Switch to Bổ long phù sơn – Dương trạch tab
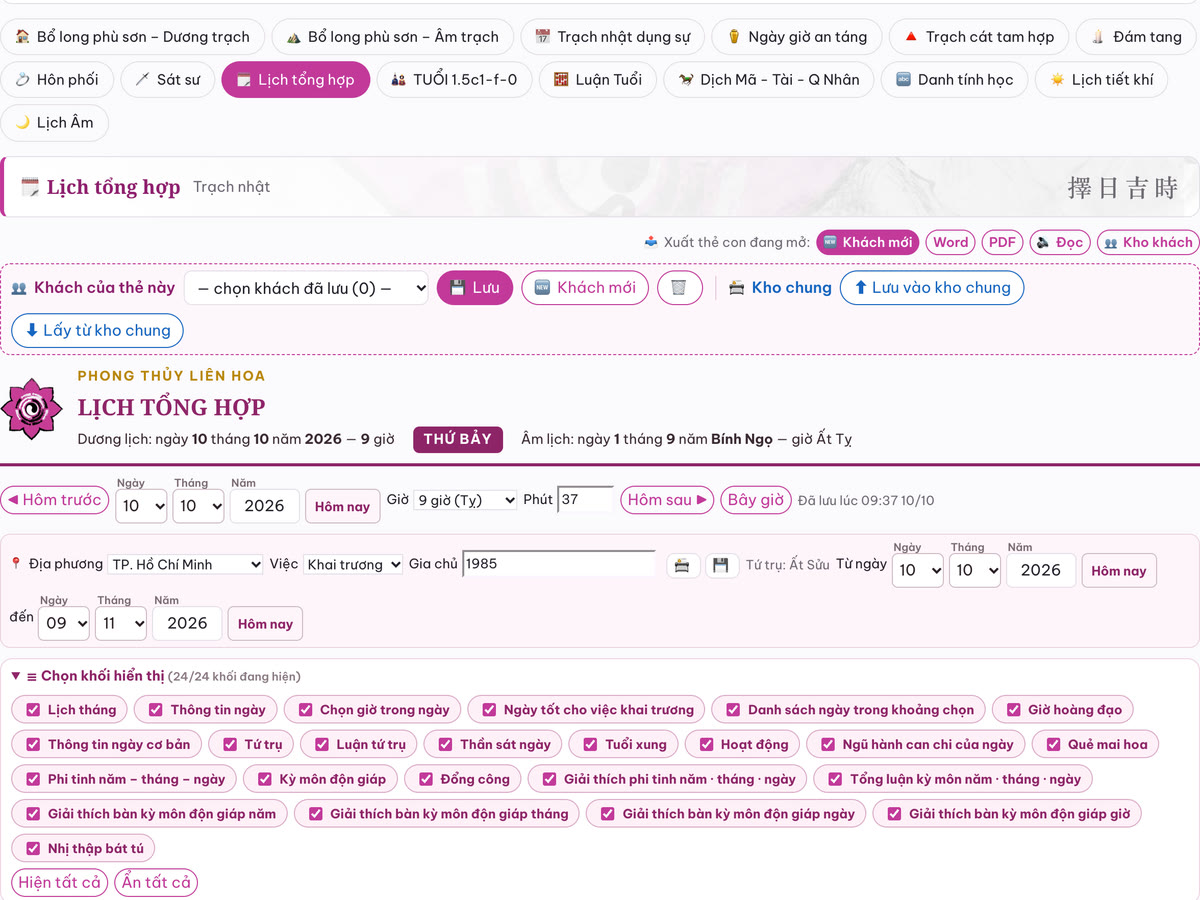Image resolution: width=1200 pixels, height=900 pixels. (133, 37)
